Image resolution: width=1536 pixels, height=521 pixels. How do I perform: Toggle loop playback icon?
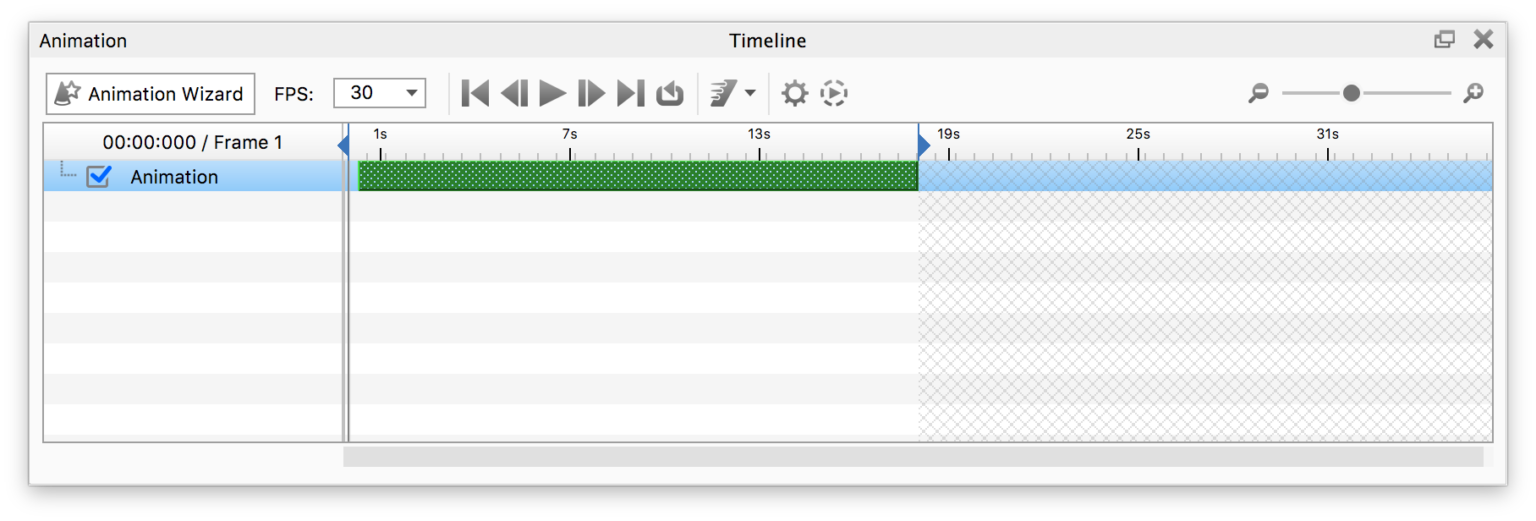point(670,94)
